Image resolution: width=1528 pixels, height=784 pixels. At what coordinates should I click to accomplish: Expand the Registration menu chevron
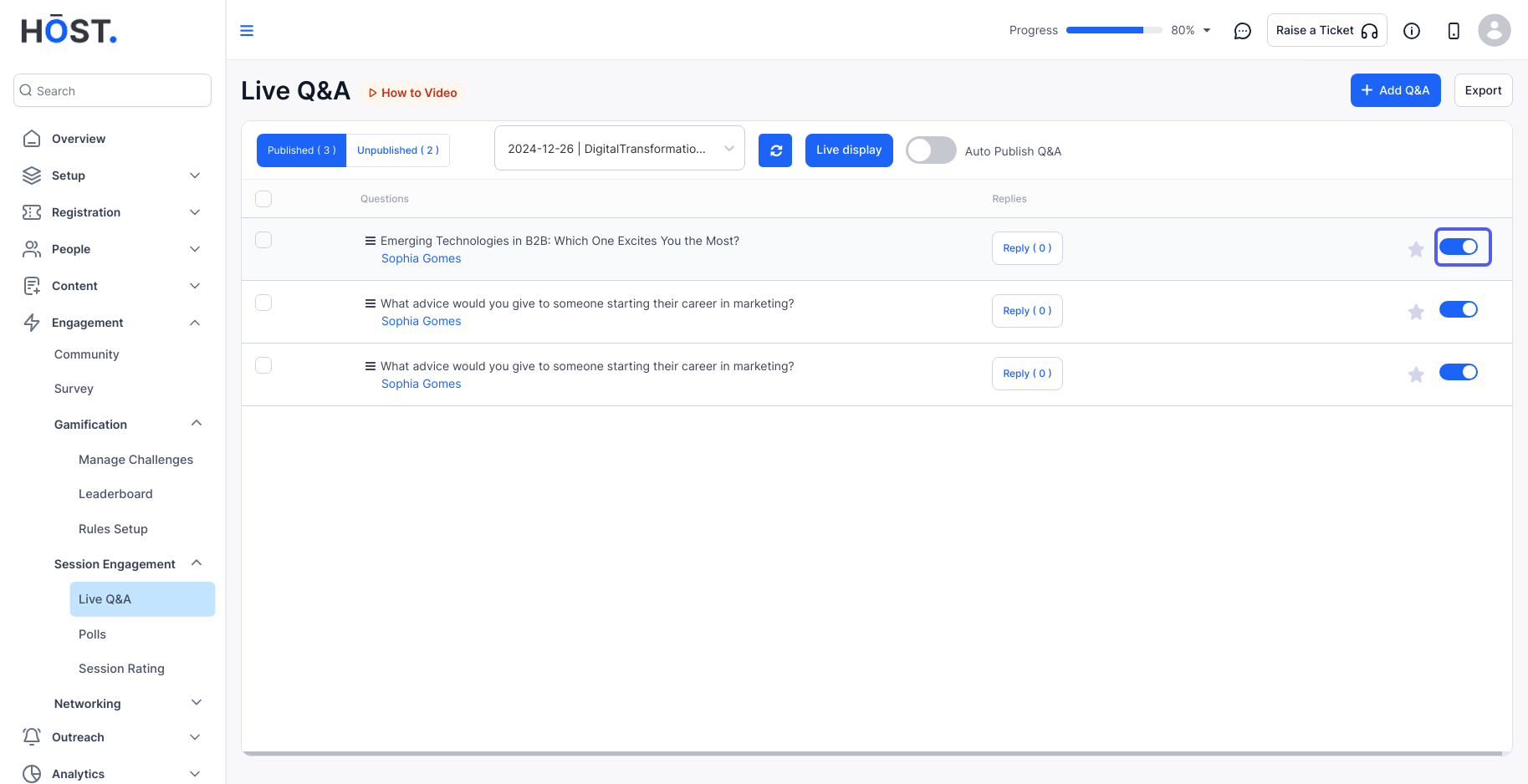pyautogui.click(x=195, y=212)
